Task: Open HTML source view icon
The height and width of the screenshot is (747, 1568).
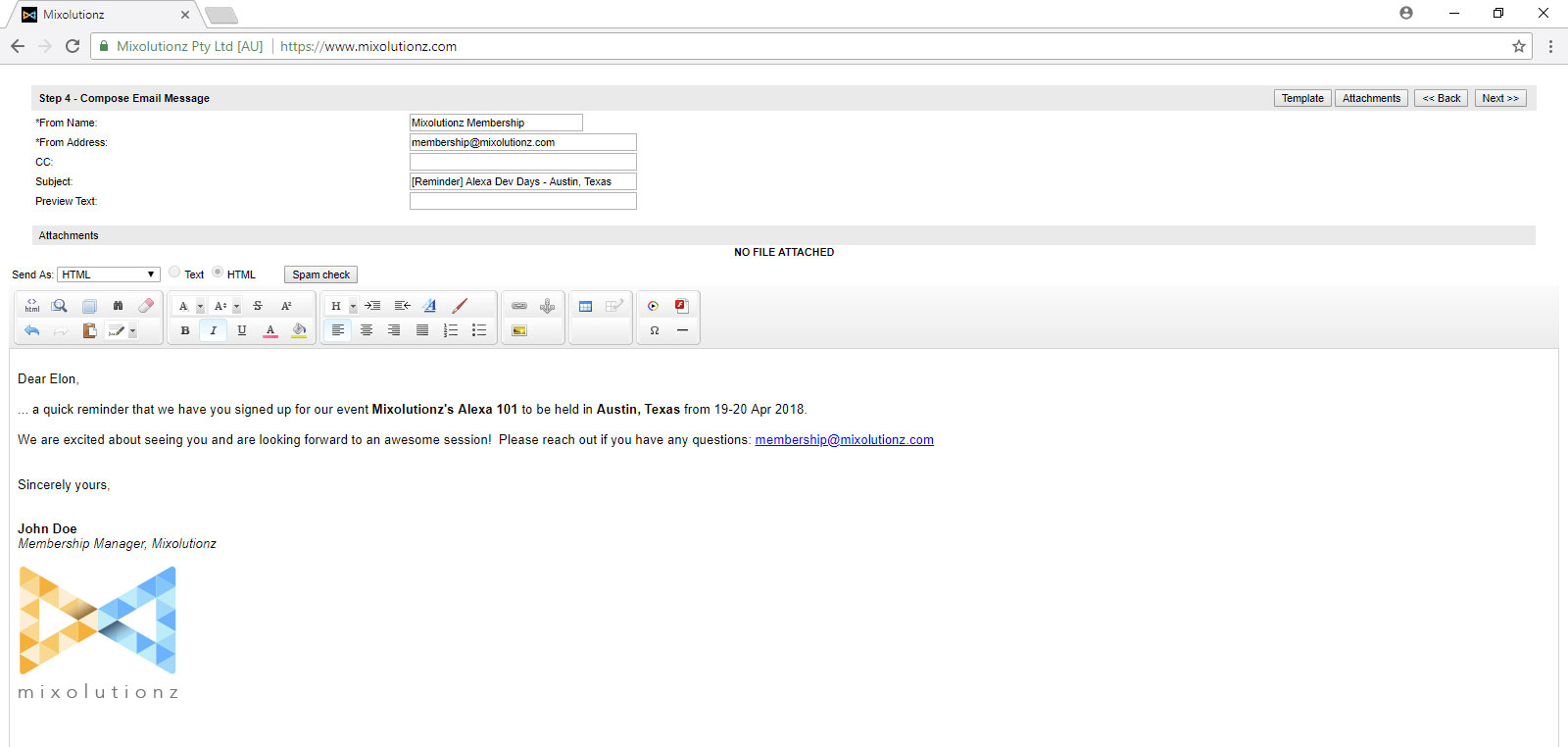Action: point(32,306)
